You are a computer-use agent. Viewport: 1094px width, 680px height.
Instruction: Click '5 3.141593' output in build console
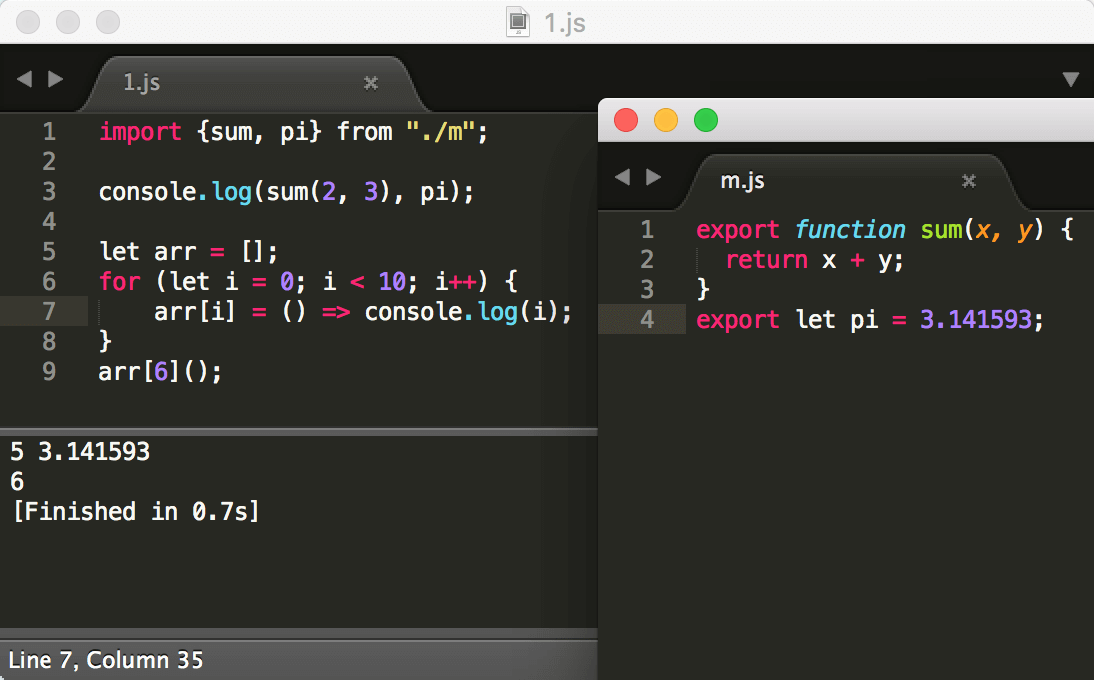point(80,452)
